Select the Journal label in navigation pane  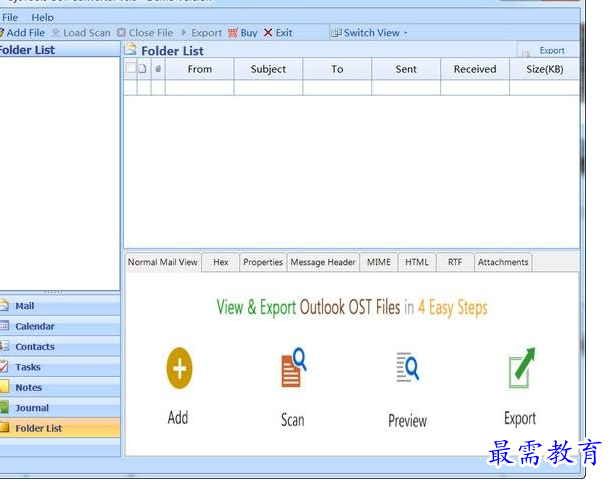pyautogui.click(x=32, y=408)
